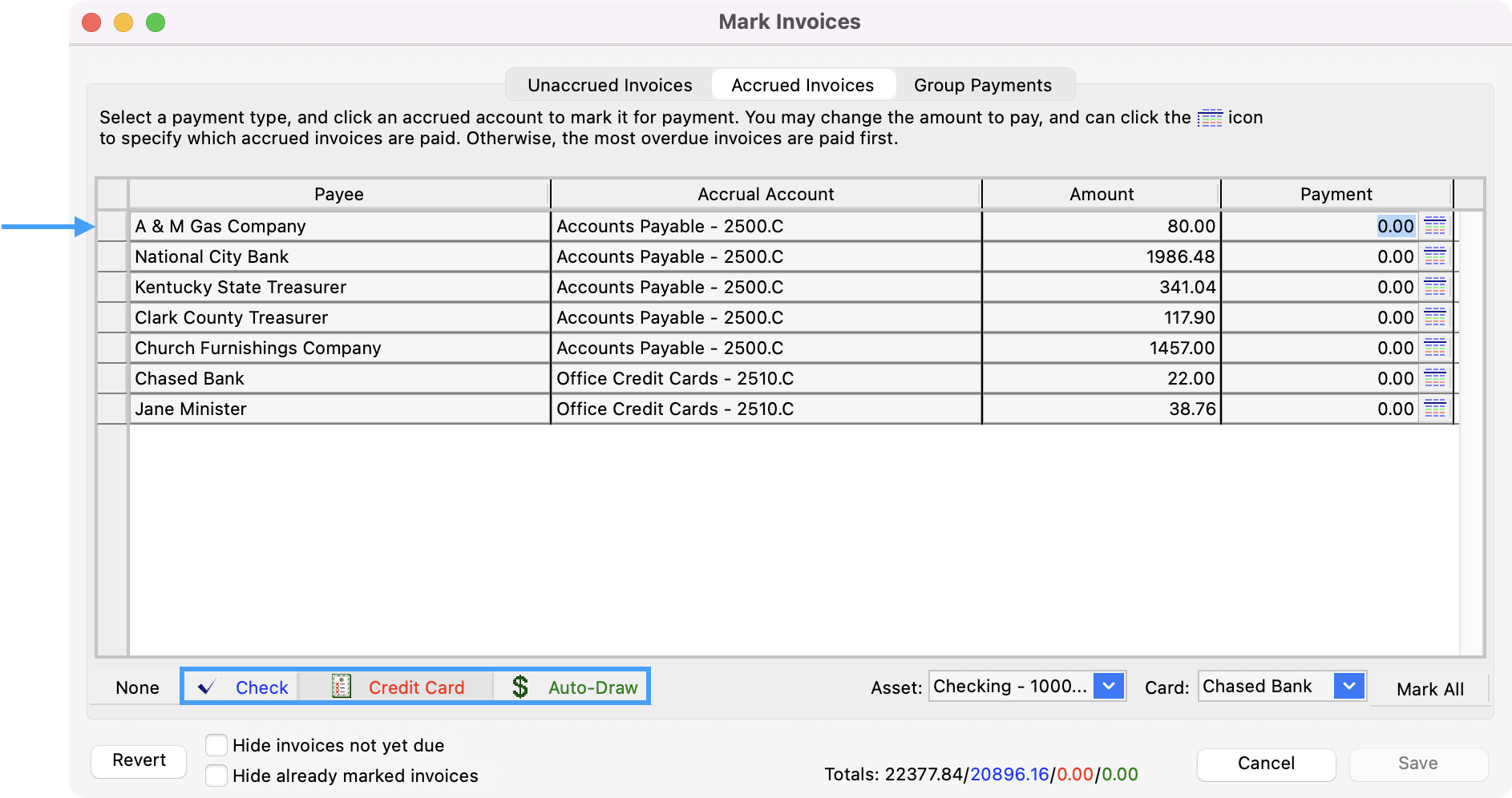1512x798 pixels.
Task: Open the Card Chased Bank dropdown
Action: tap(1348, 687)
